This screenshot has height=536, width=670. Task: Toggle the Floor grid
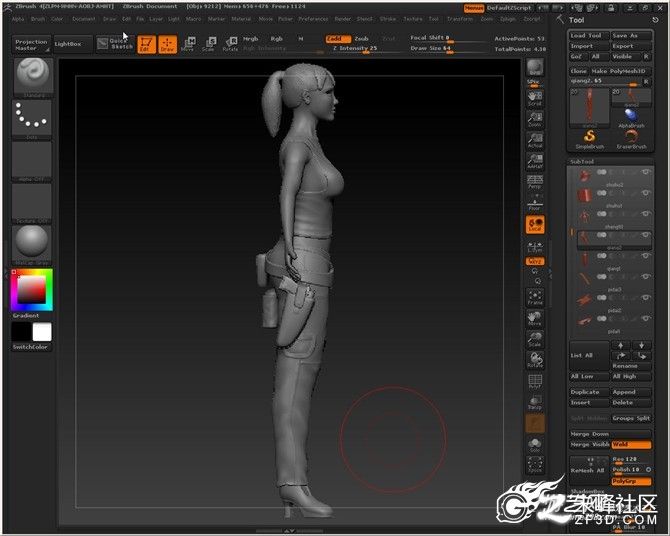pos(535,203)
